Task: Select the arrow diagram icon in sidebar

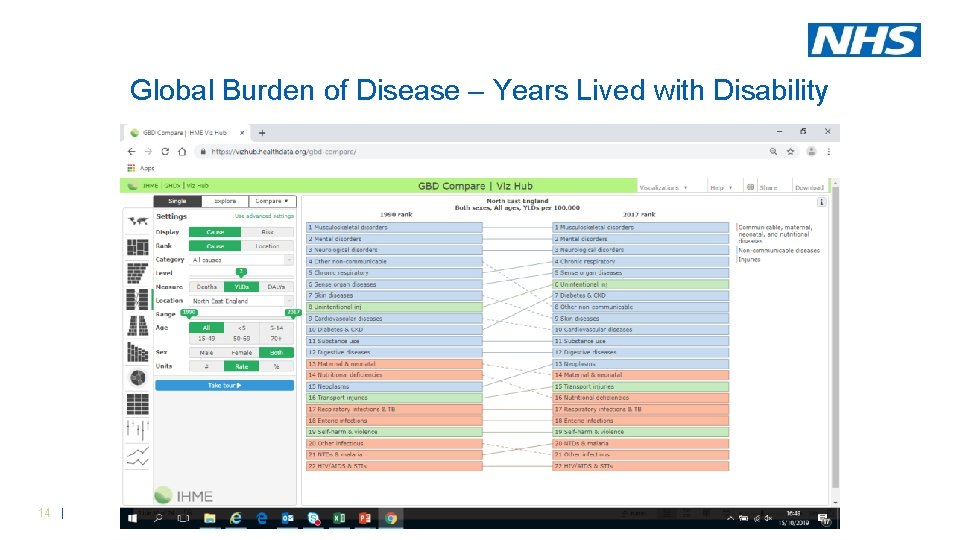Action: (x=138, y=300)
